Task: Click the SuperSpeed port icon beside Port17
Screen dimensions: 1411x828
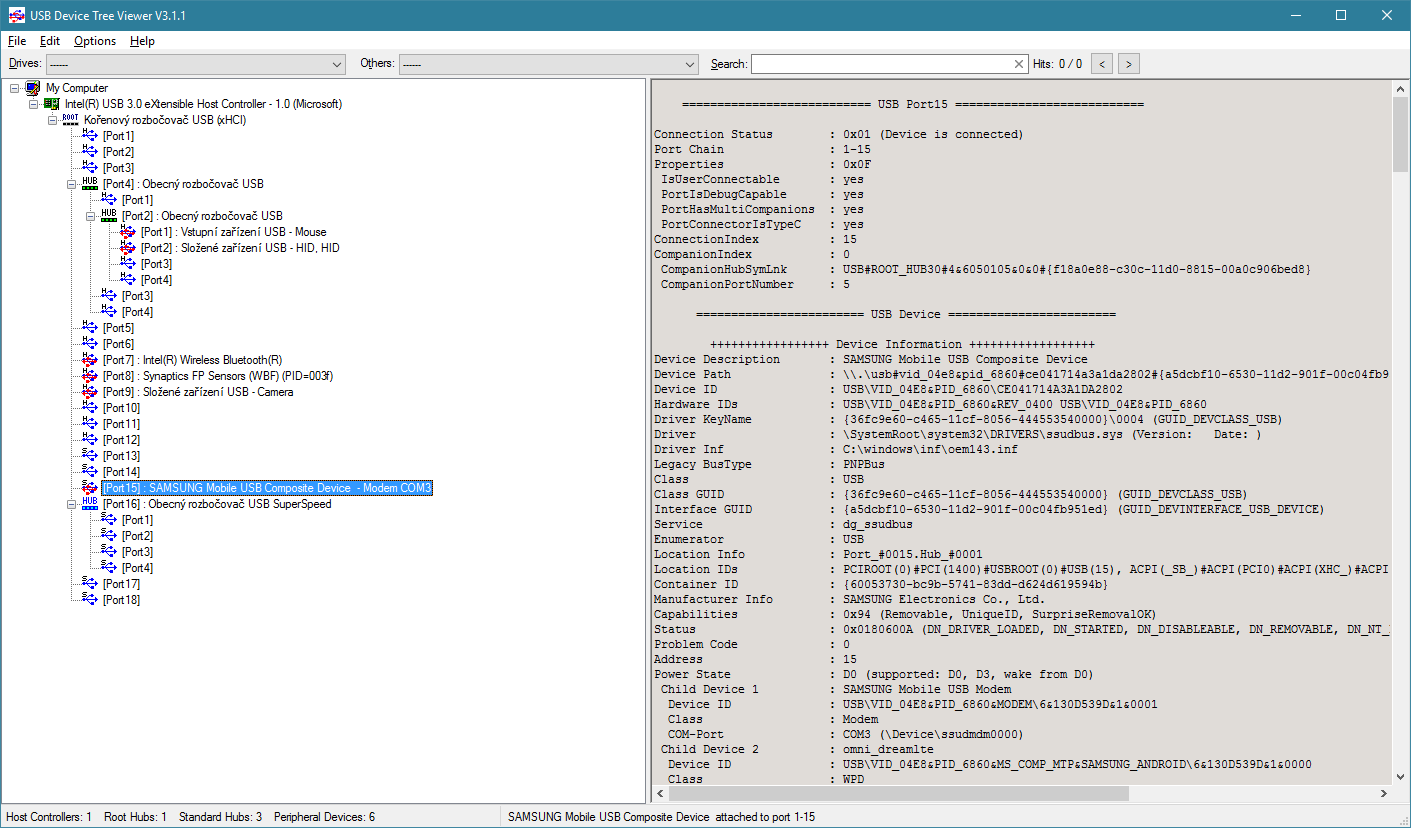Action: pos(90,584)
